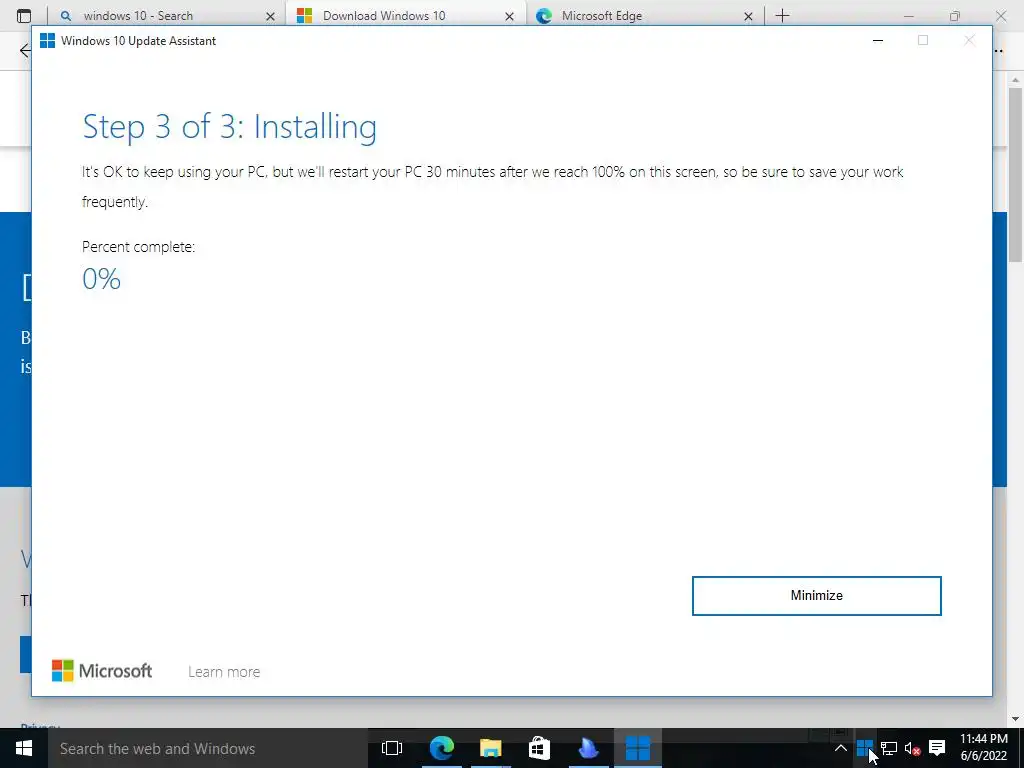
Task: Open Edge settings and more menu
Action: tap(999, 50)
